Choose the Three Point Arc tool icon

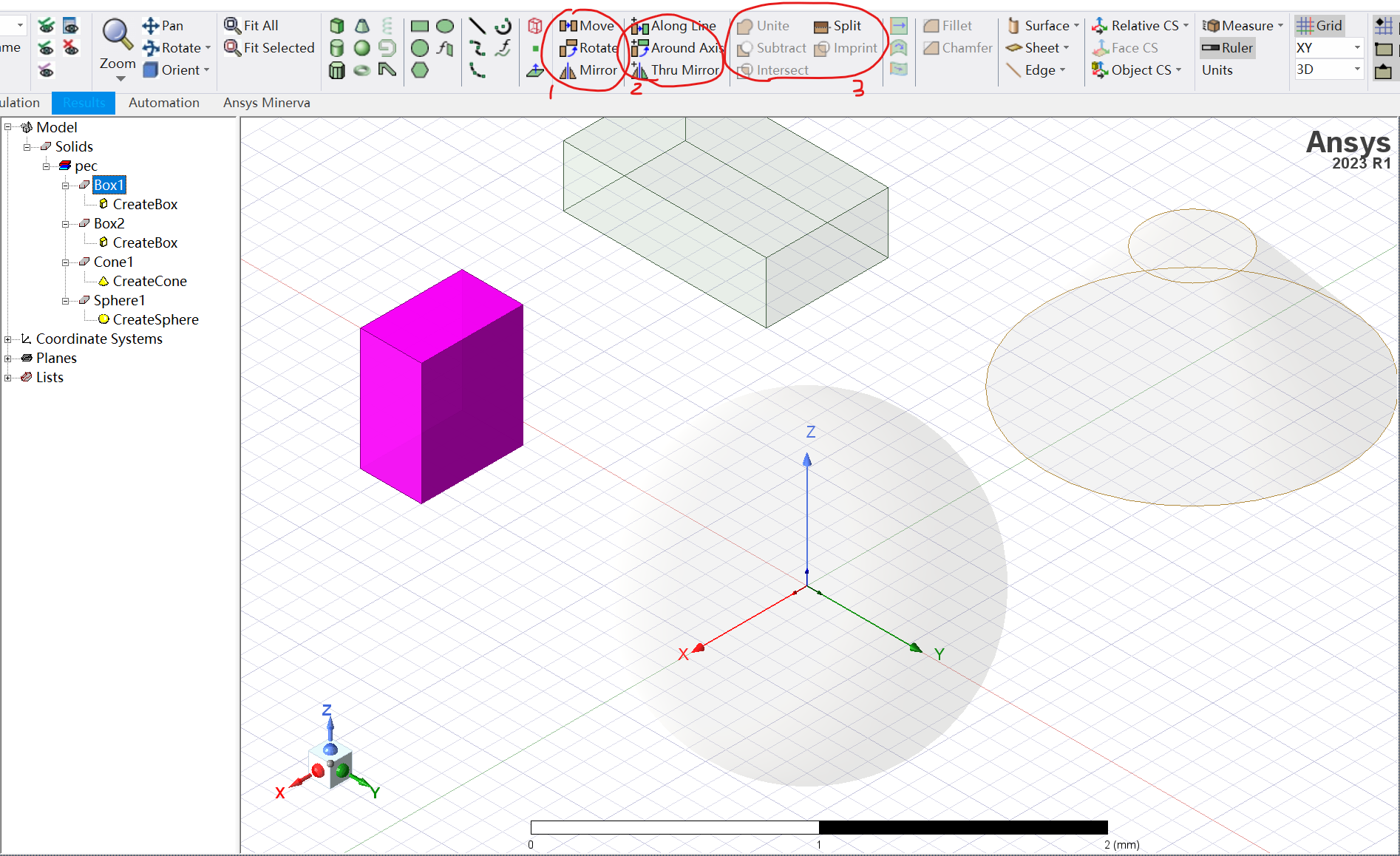coord(478,70)
